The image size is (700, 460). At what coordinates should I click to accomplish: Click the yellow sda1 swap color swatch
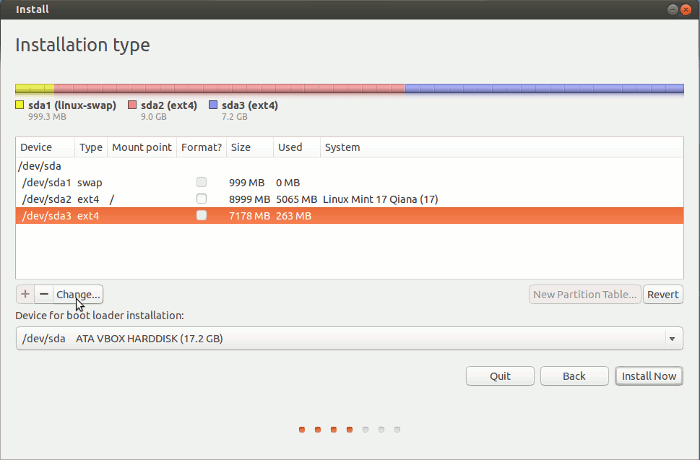pos(20,105)
